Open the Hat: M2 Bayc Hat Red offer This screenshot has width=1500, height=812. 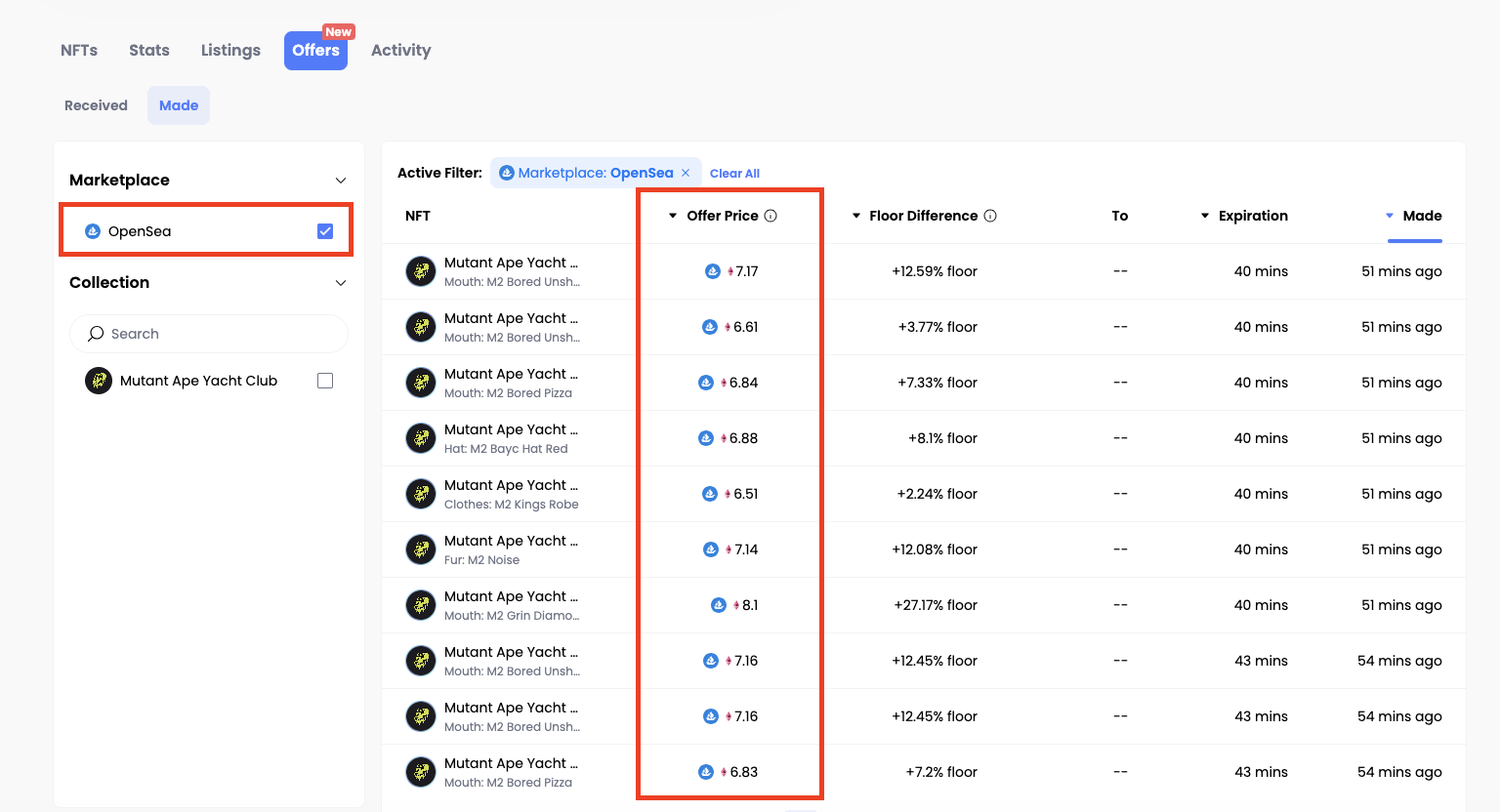(511, 429)
